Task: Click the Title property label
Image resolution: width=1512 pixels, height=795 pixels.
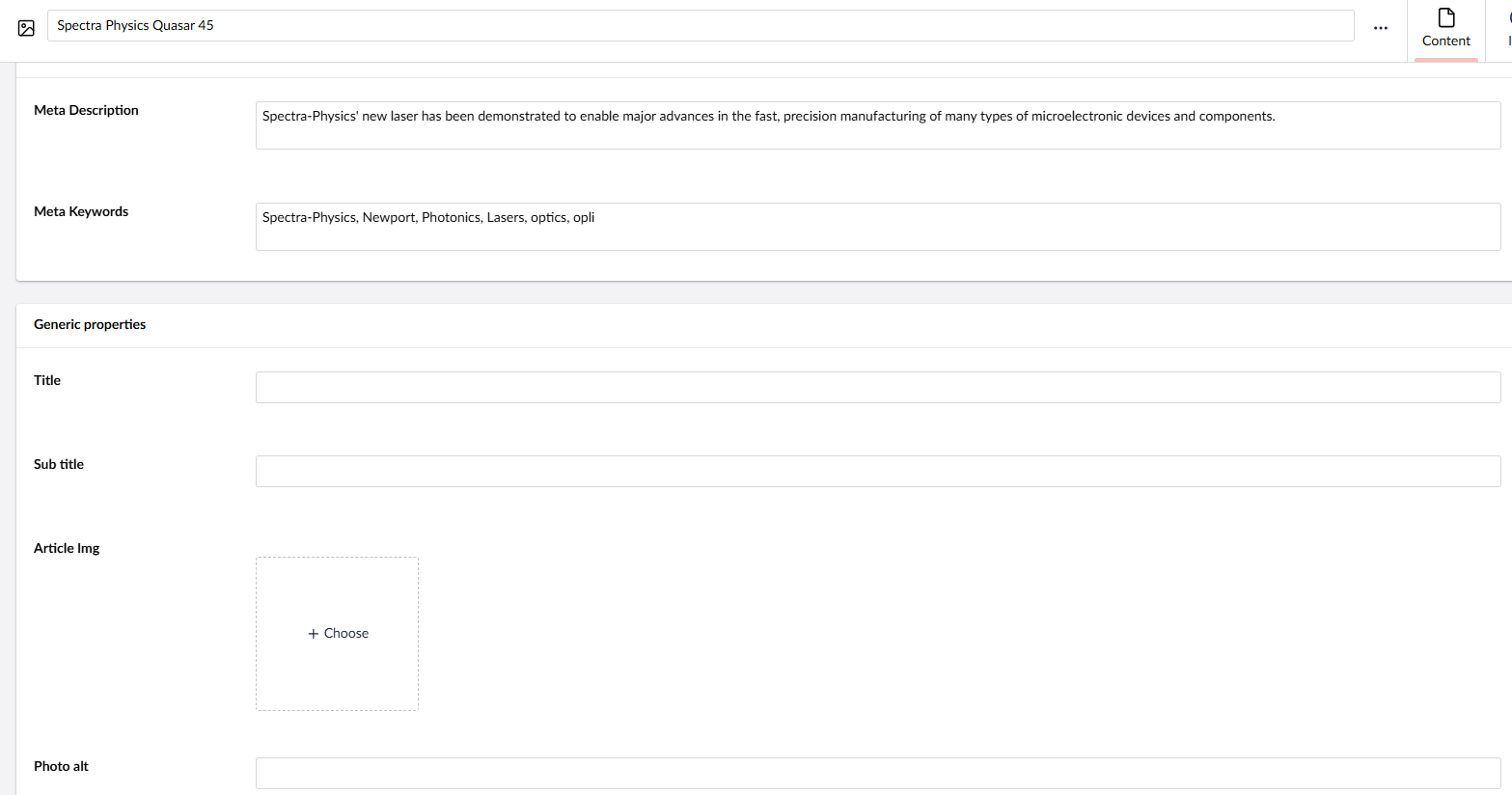Action: [x=47, y=381]
